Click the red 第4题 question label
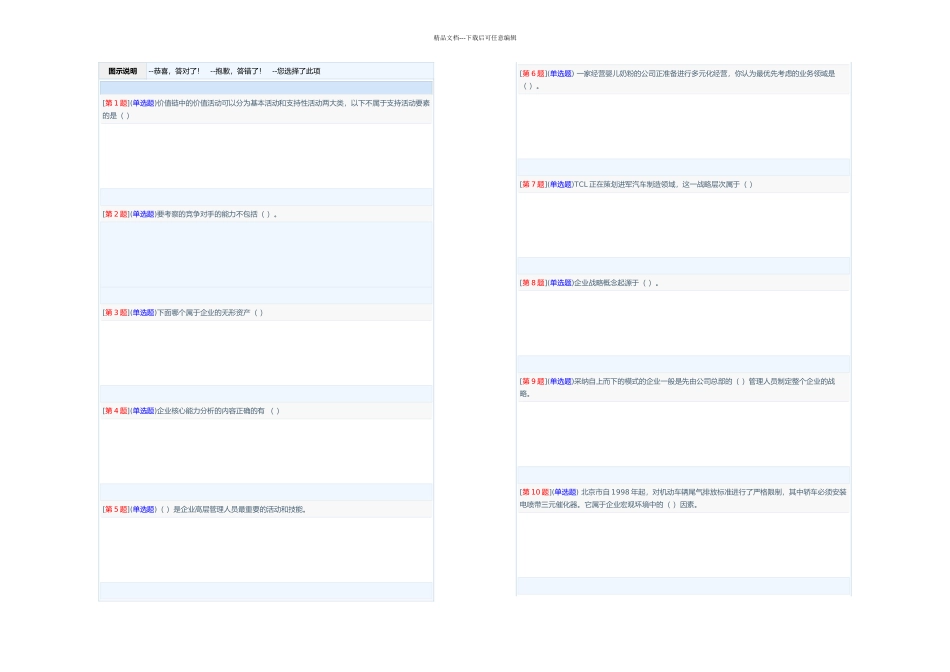This screenshot has height=672, width=950. click(116, 411)
